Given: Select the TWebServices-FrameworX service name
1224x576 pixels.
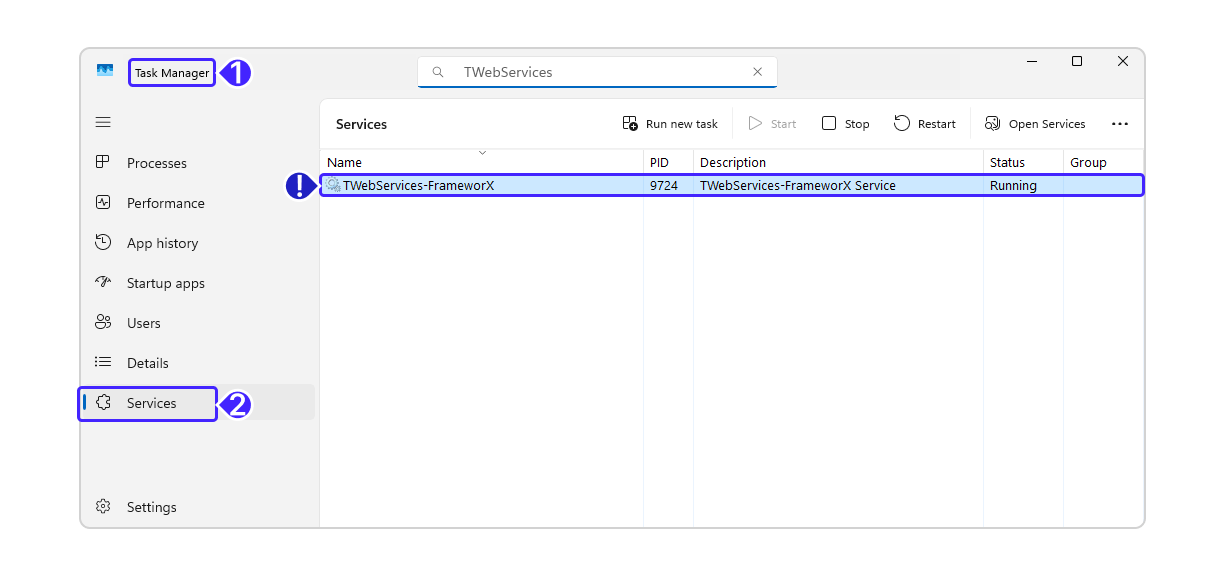Looking at the screenshot, I should click(x=419, y=185).
